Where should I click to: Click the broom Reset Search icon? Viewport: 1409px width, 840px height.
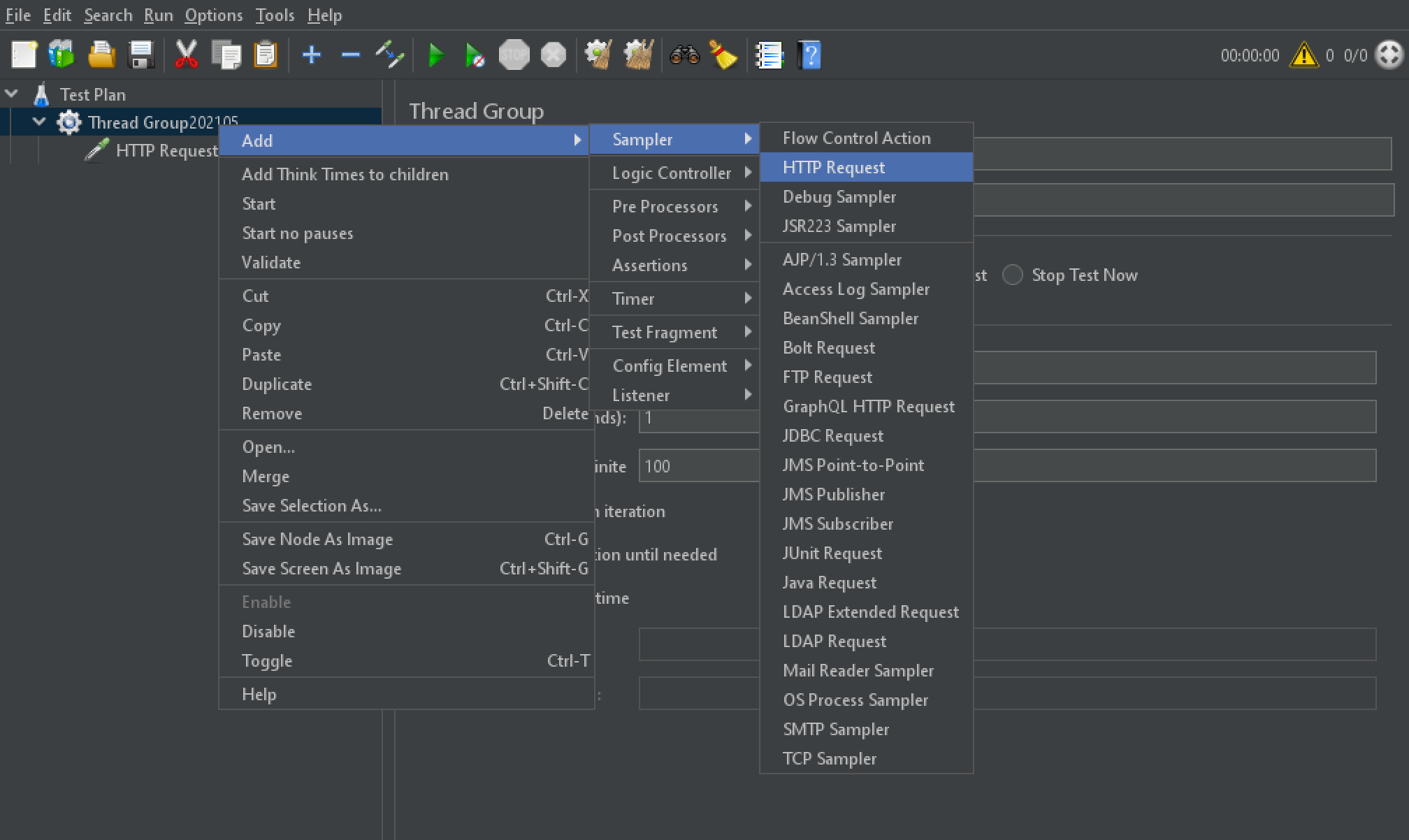click(723, 55)
